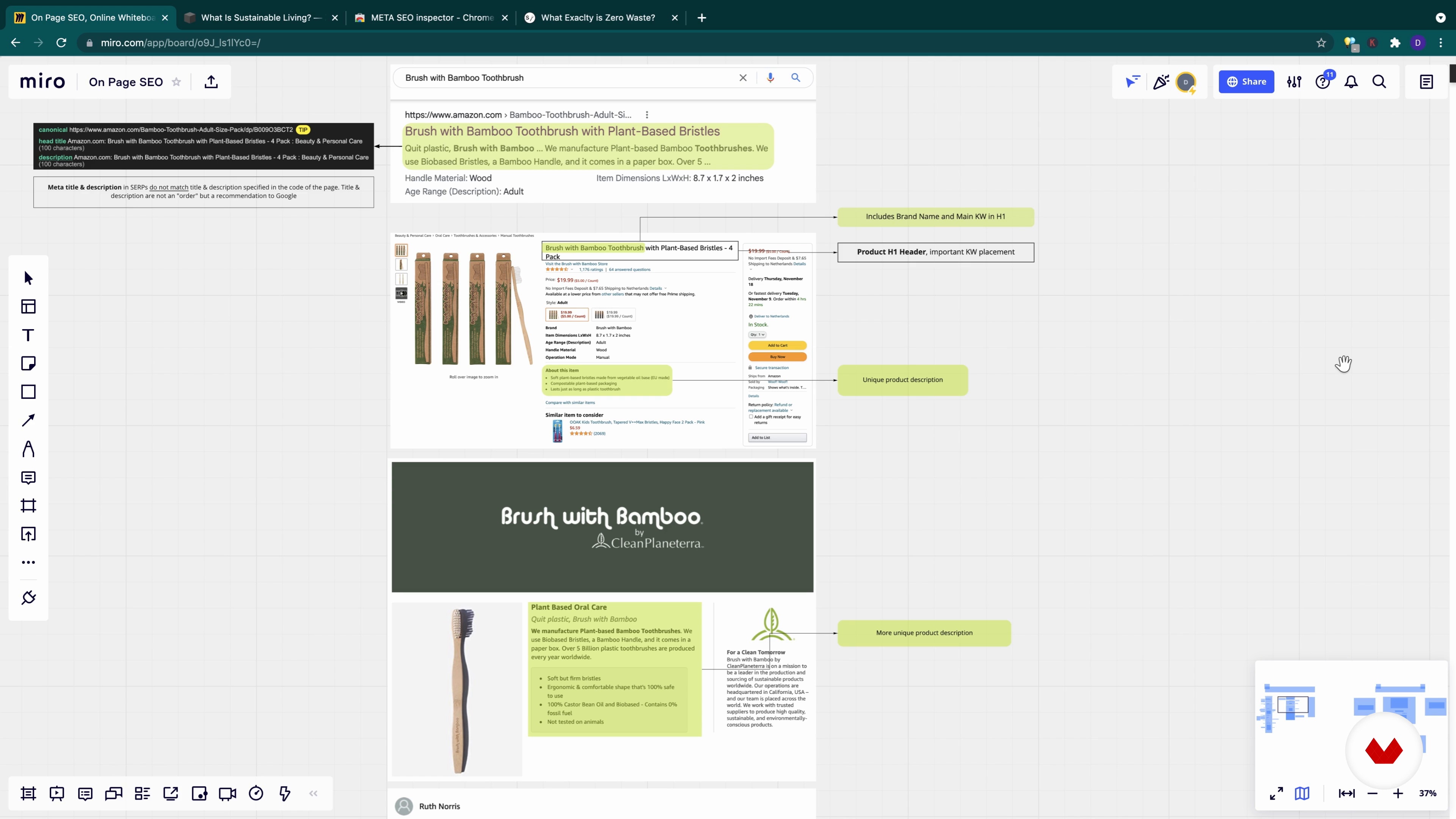This screenshot has height=819, width=1456.
Task: Zoom out with minus button
Action: (1372, 794)
